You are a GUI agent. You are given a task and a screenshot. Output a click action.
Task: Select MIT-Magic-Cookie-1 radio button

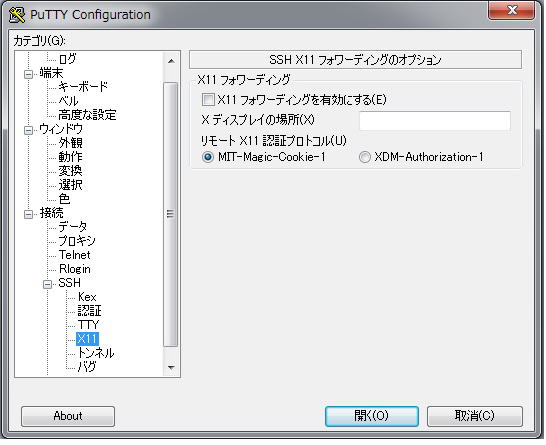click(x=208, y=157)
